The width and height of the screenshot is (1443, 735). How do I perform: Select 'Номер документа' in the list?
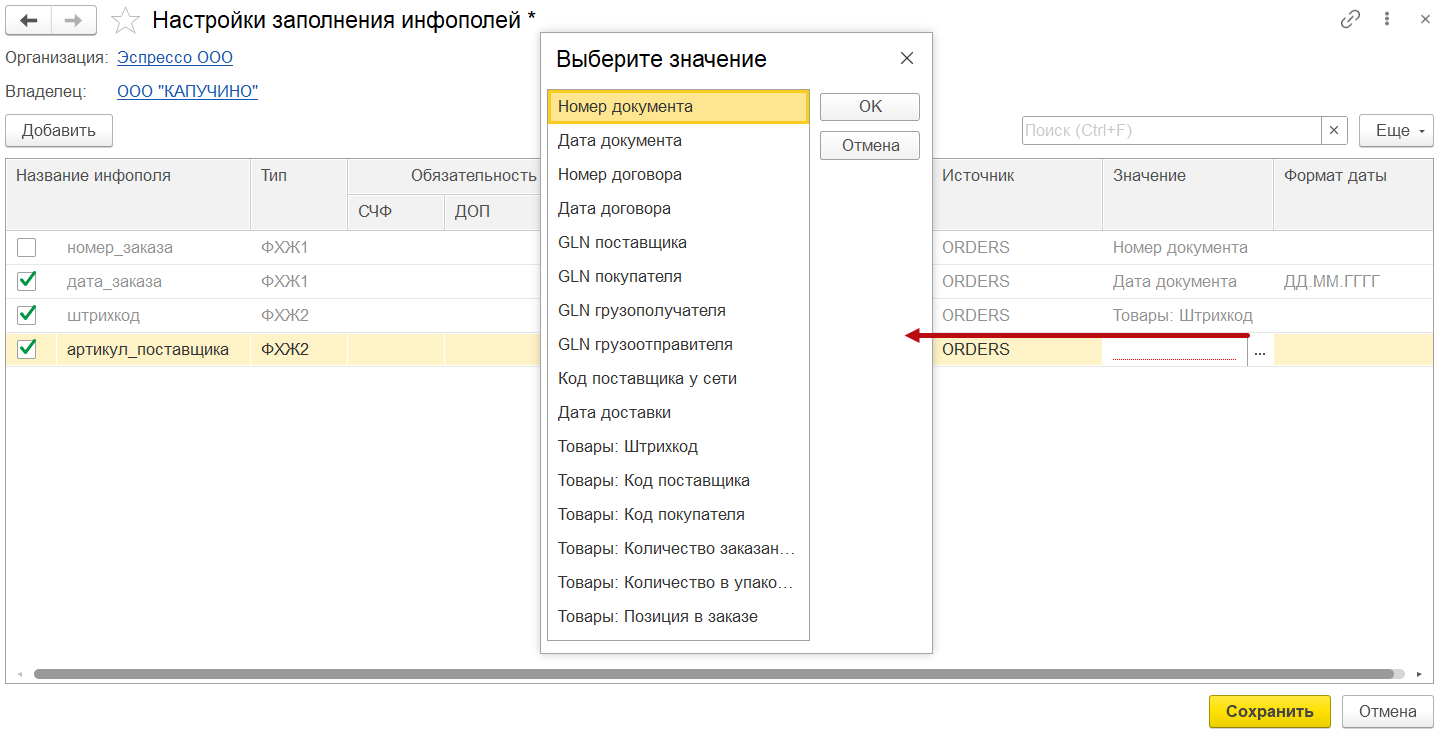point(678,106)
